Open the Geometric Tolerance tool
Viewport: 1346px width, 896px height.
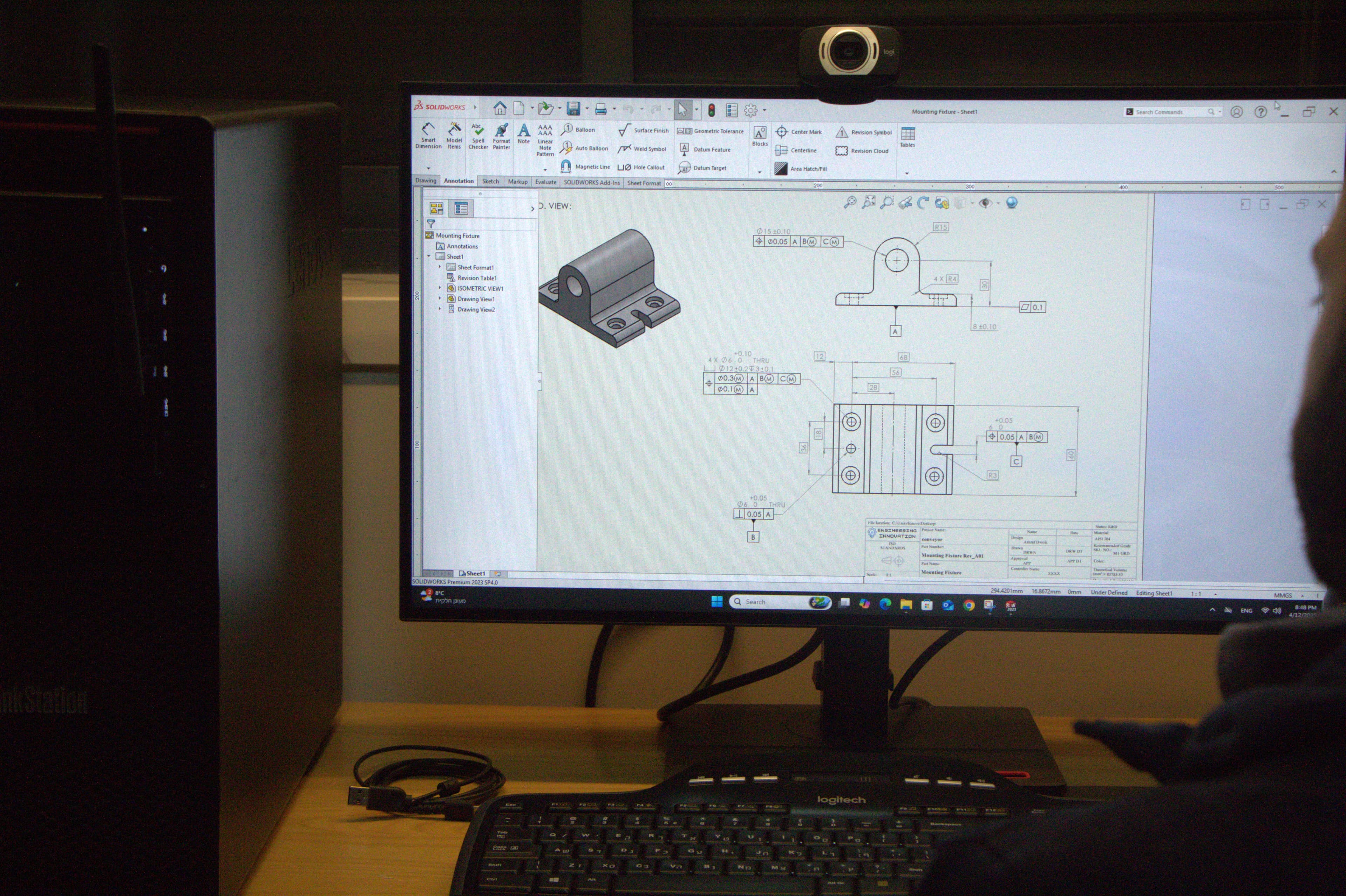tap(711, 131)
